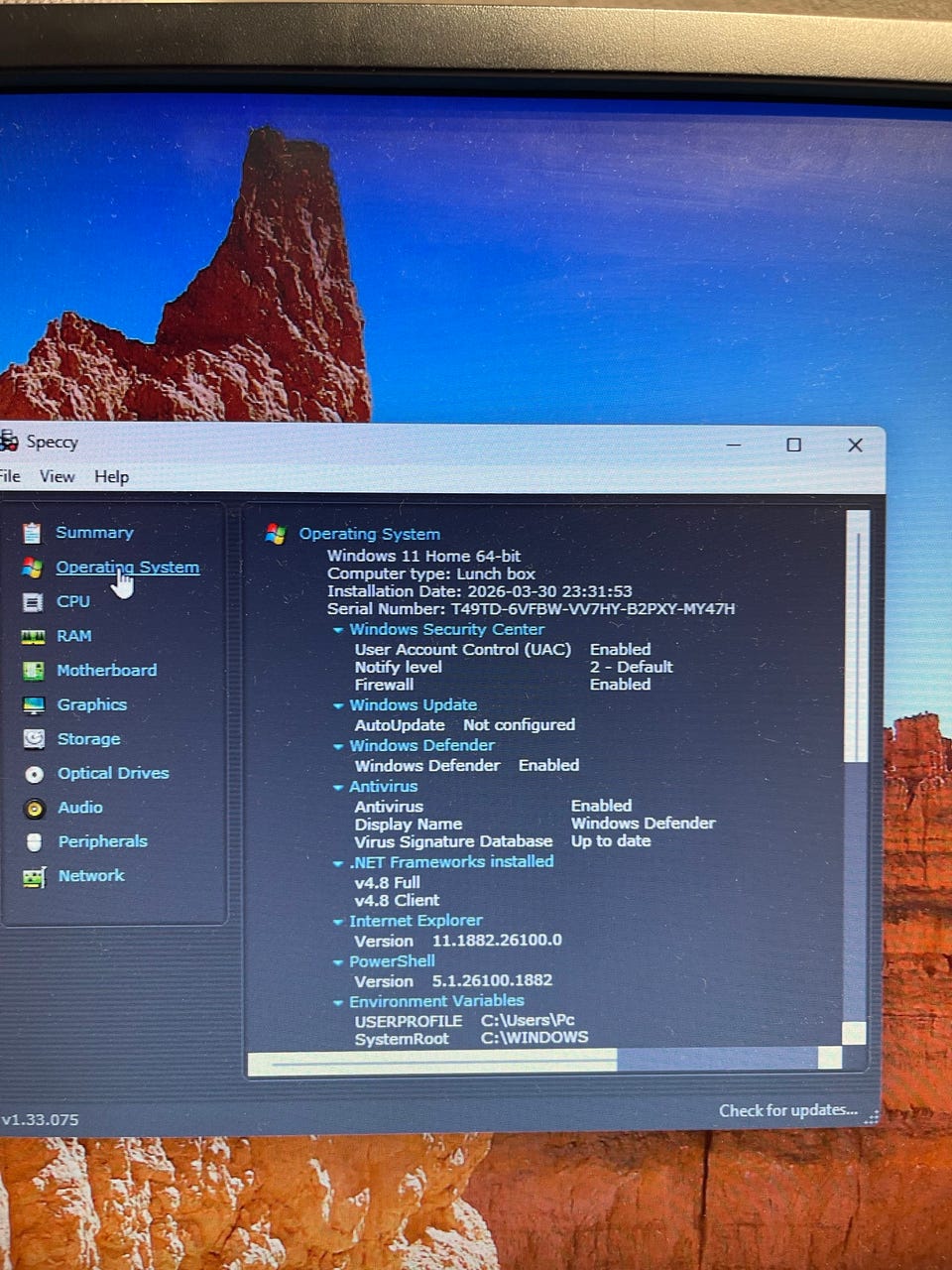Screen dimensions: 952x1270
Task: Click the Computer type: Lunch box line
Action: tap(431, 573)
